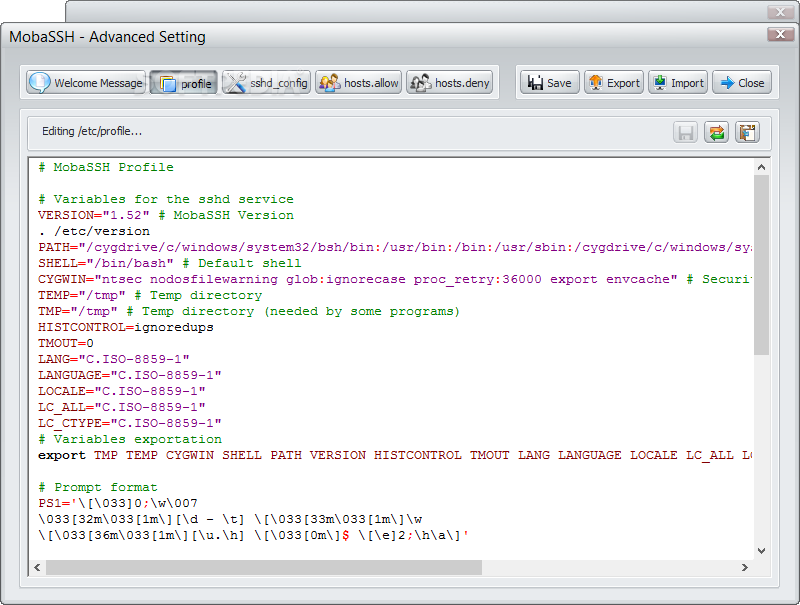Click the Close button with the arrow
Screen dimensions: 800x605
pyautogui.click(x=742, y=83)
